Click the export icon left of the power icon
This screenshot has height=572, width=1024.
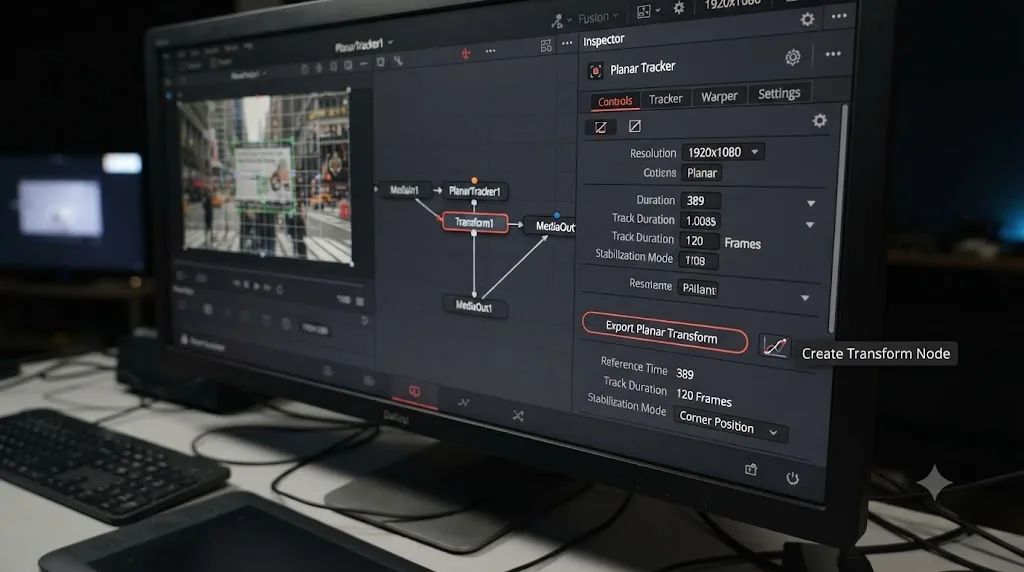click(751, 469)
